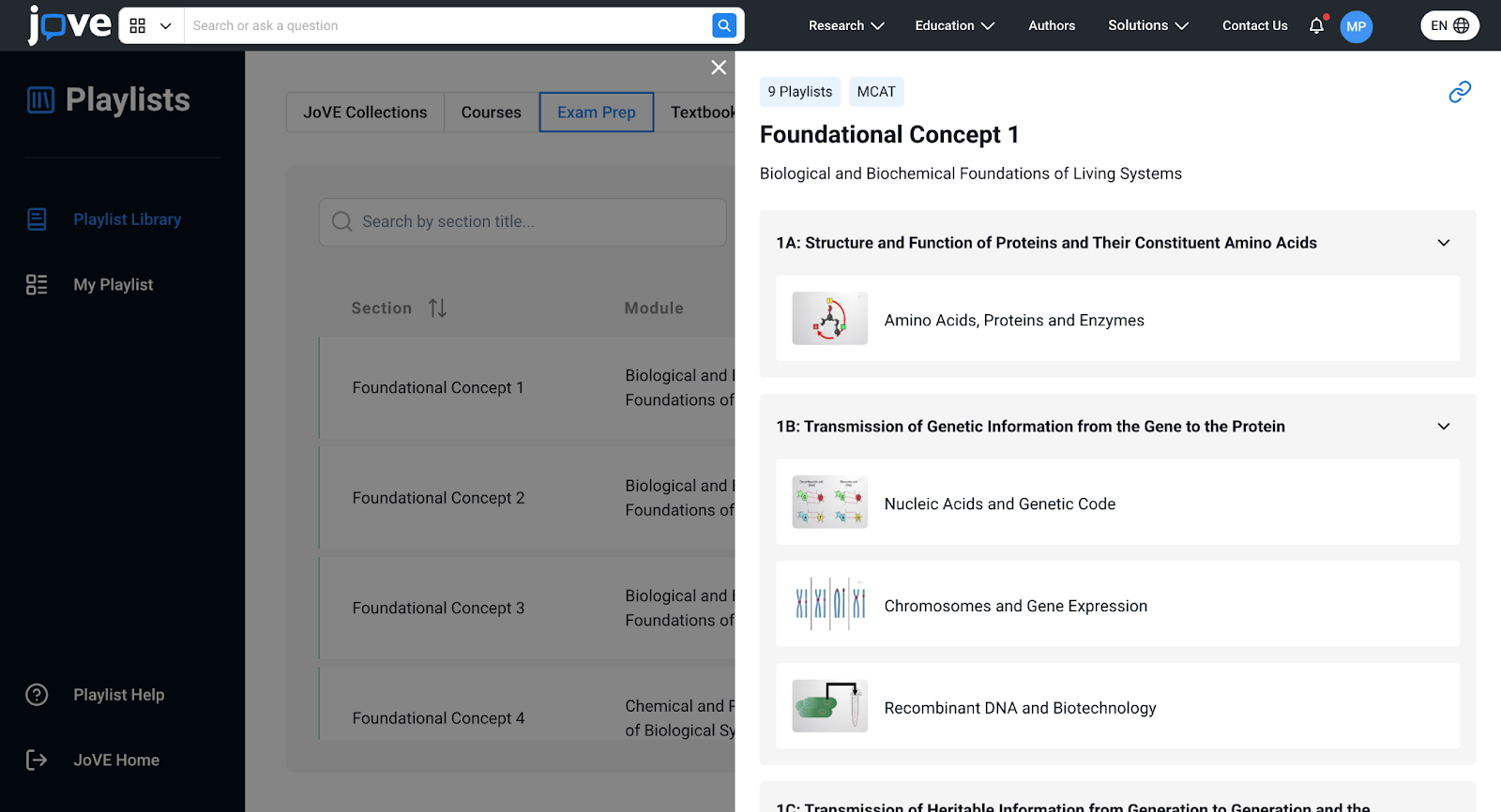Screen dimensions: 1501x812
Task: Focus 'Search by section title' field
Action: point(523,222)
